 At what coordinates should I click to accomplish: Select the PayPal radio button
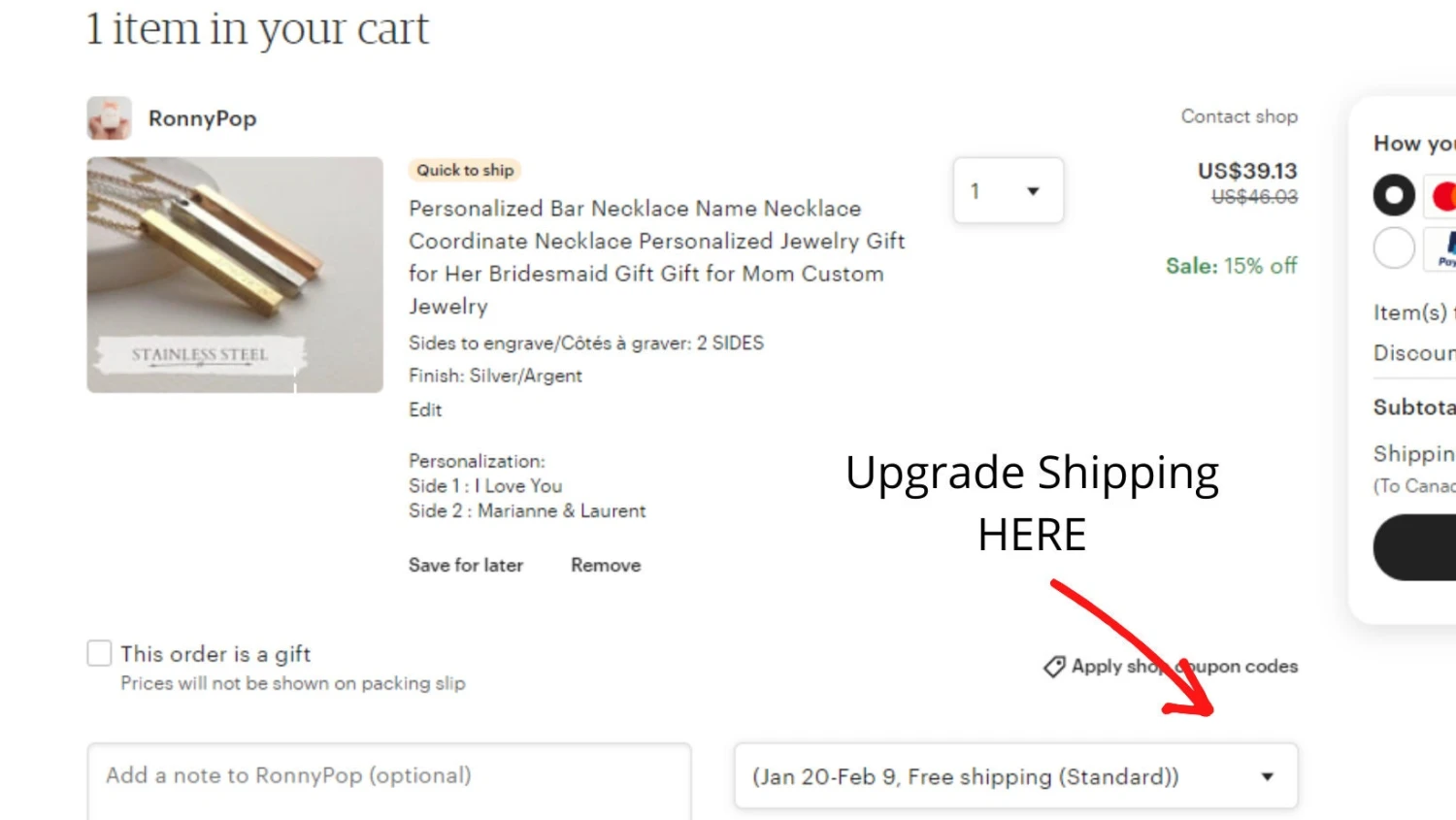[x=1394, y=247]
